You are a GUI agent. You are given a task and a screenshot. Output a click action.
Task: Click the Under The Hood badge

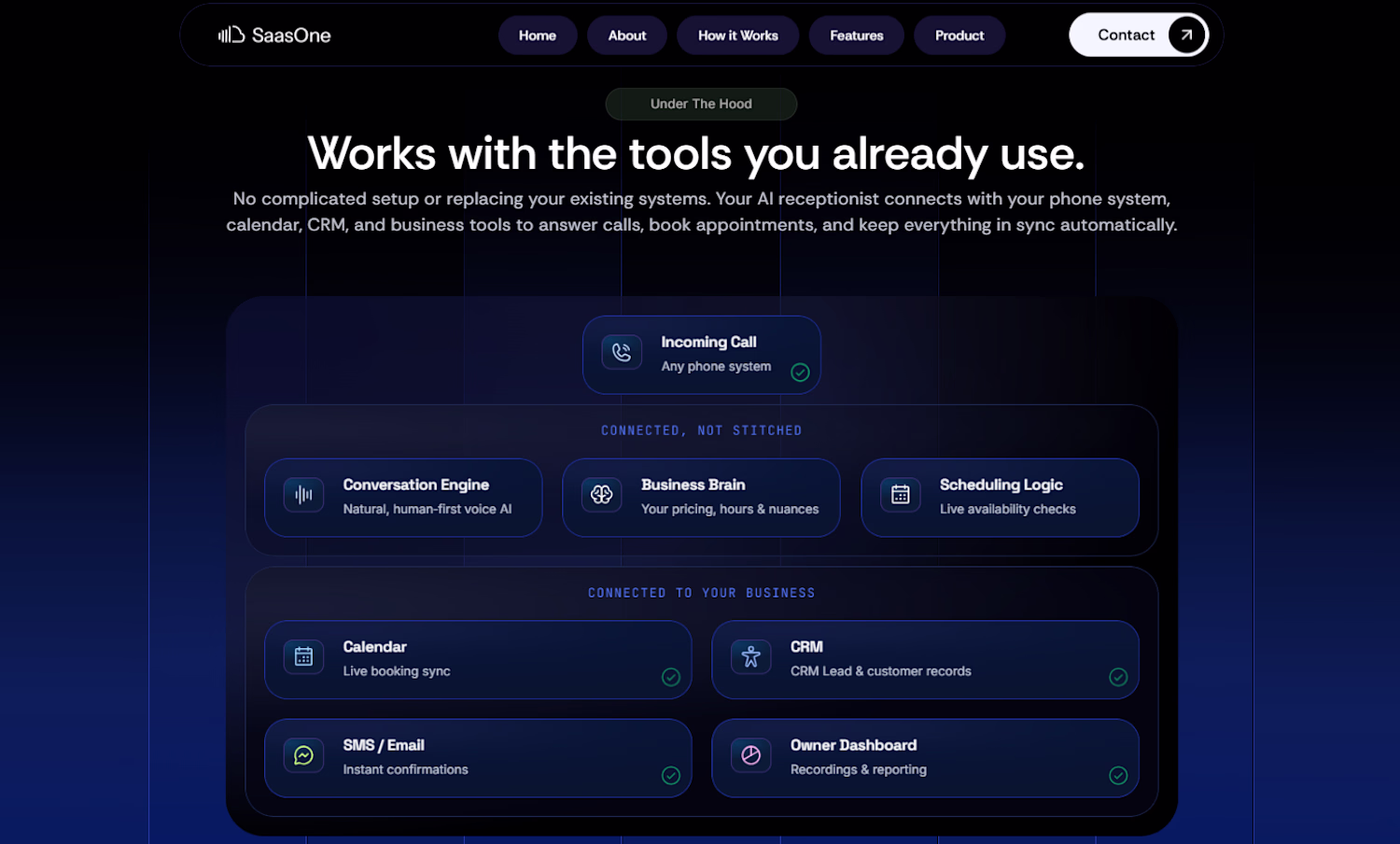click(701, 104)
